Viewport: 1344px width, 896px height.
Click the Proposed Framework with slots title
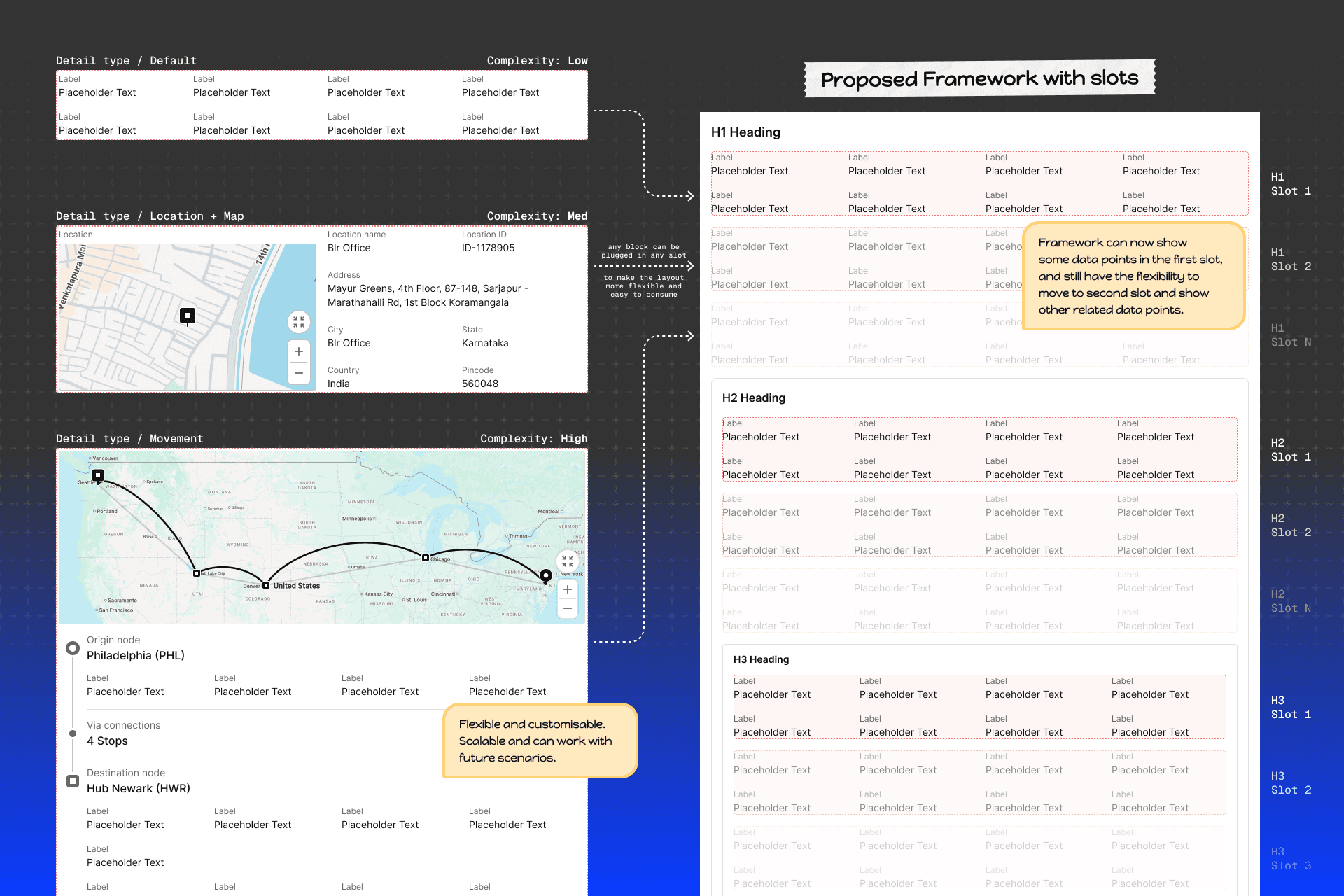(979, 78)
